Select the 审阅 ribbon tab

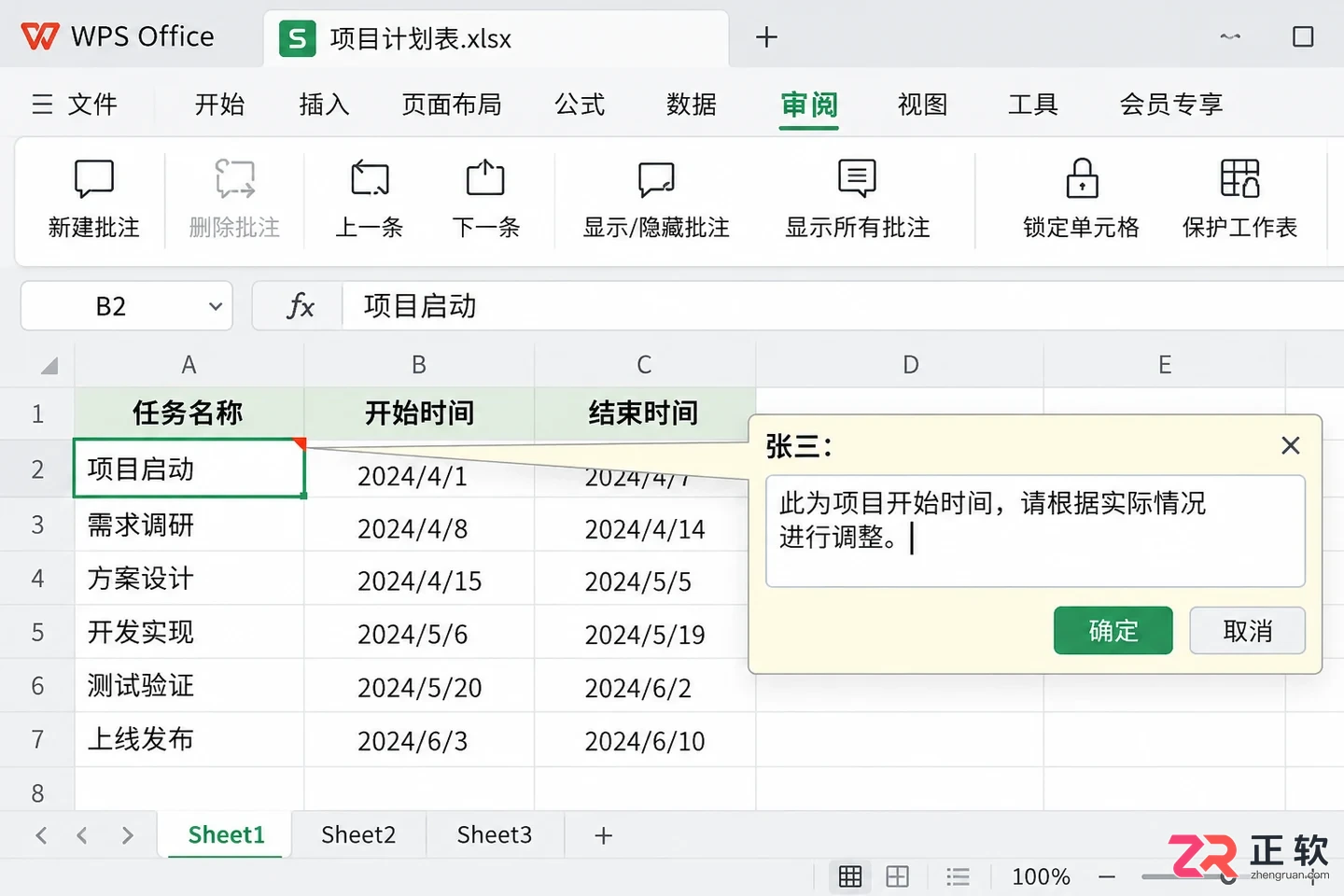pos(809,104)
